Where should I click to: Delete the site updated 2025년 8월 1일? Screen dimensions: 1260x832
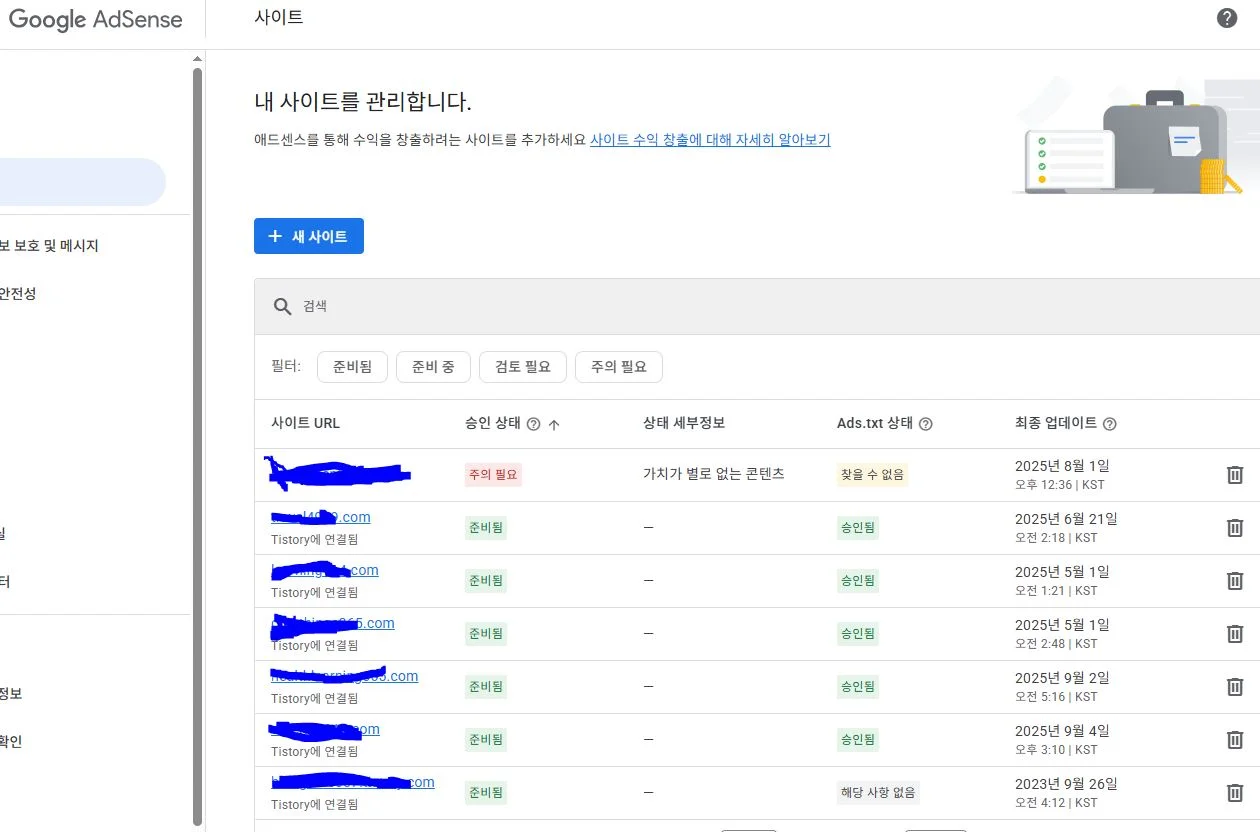(1235, 474)
